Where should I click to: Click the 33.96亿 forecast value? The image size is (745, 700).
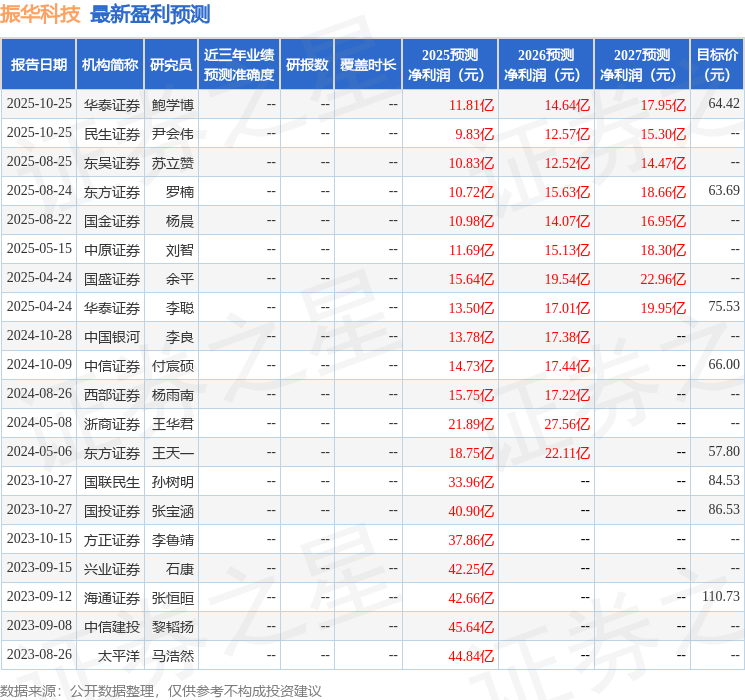pyautogui.click(x=471, y=482)
